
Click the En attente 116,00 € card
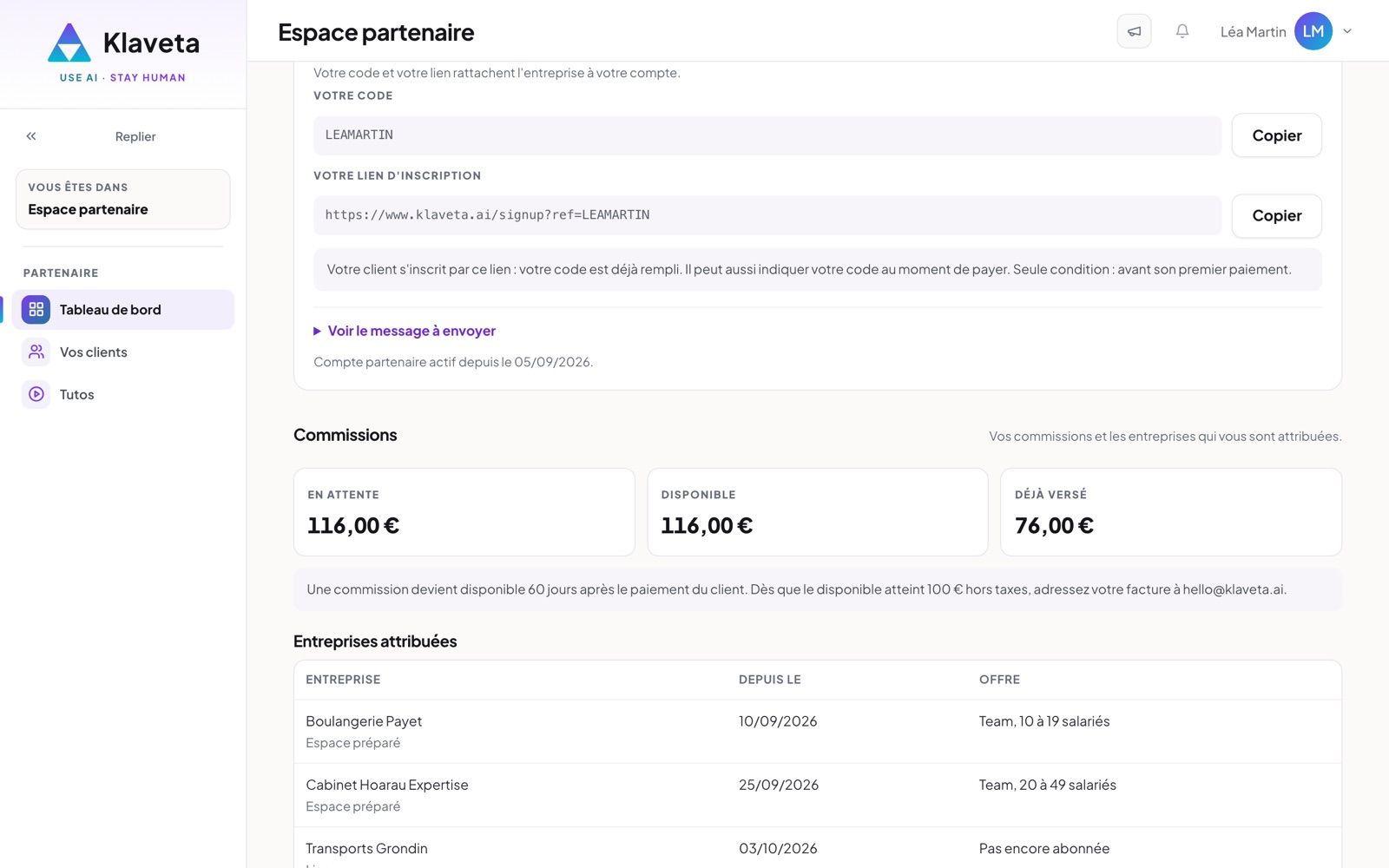pos(464,512)
